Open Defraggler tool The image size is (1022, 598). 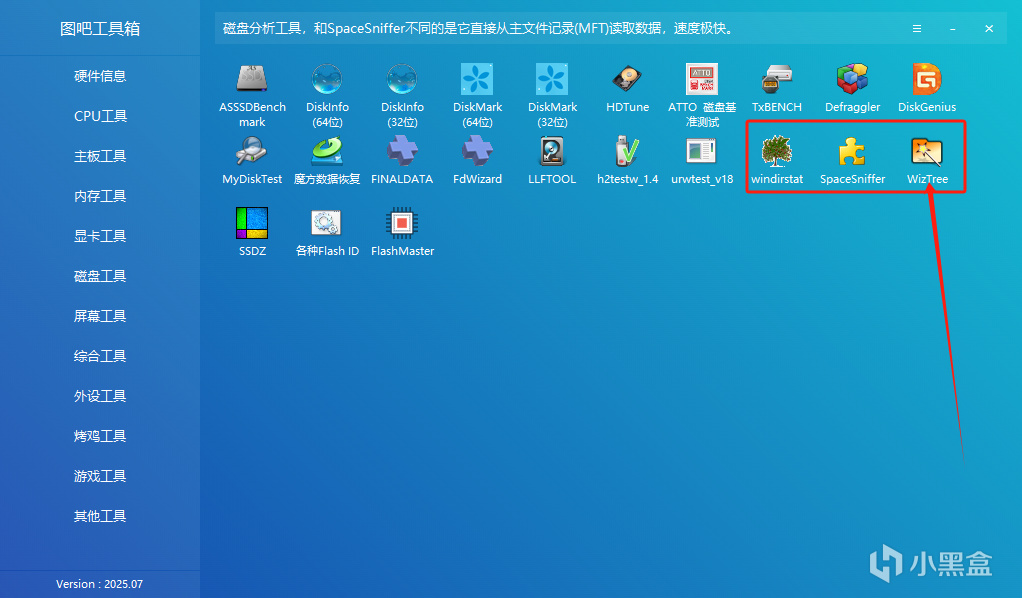coord(853,88)
